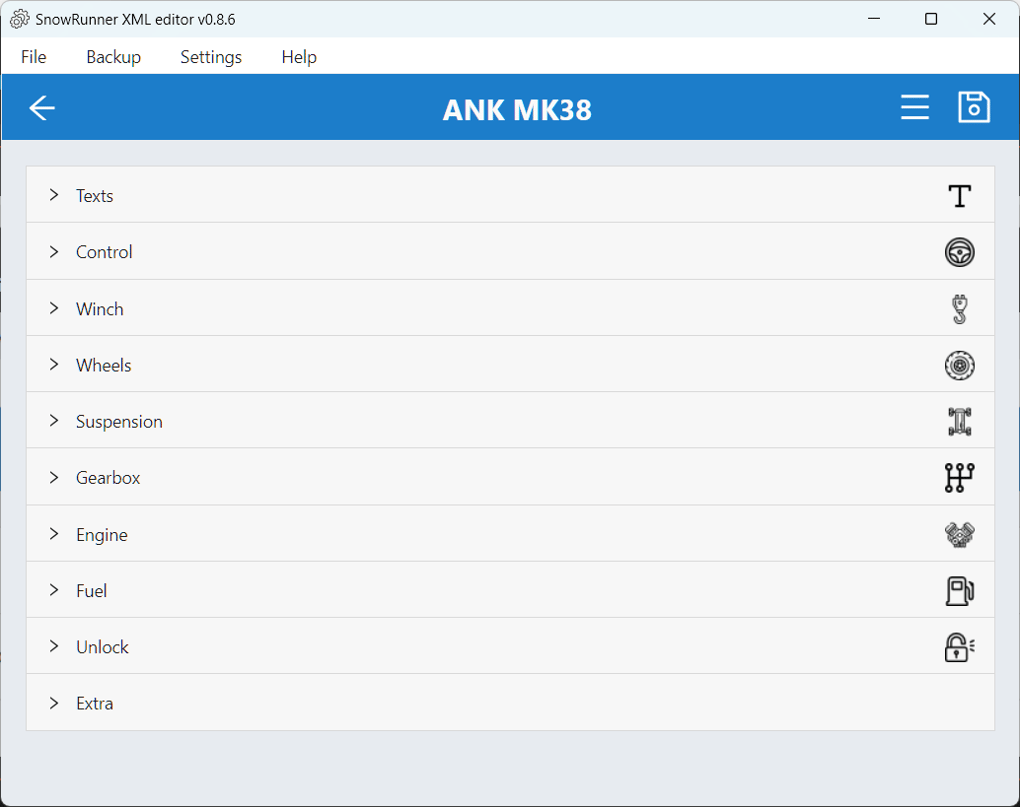Expand the Extra section chevron
The image size is (1020, 807).
coord(54,703)
